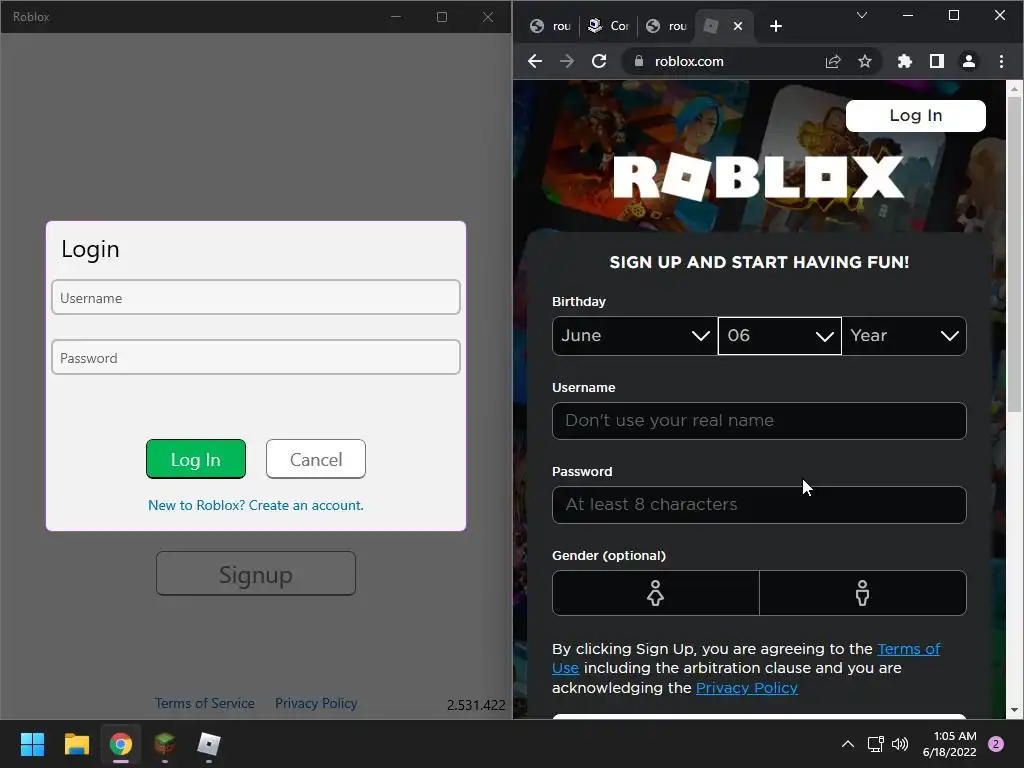The height and width of the screenshot is (768, 1024).
Task: Click 'New to Roblox? Create an account.' link
Action: [x=256, y=505]
